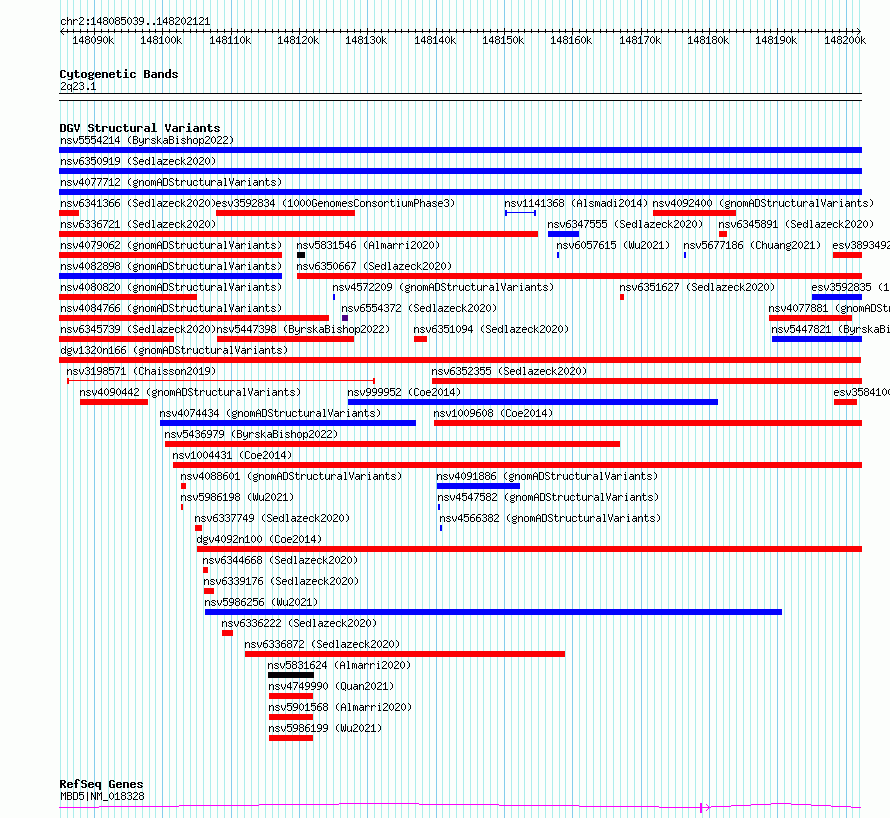Viewport: 890px width, 818px height.
Task: Select the nsv4082898 variant label
Action: click(171, 266)
